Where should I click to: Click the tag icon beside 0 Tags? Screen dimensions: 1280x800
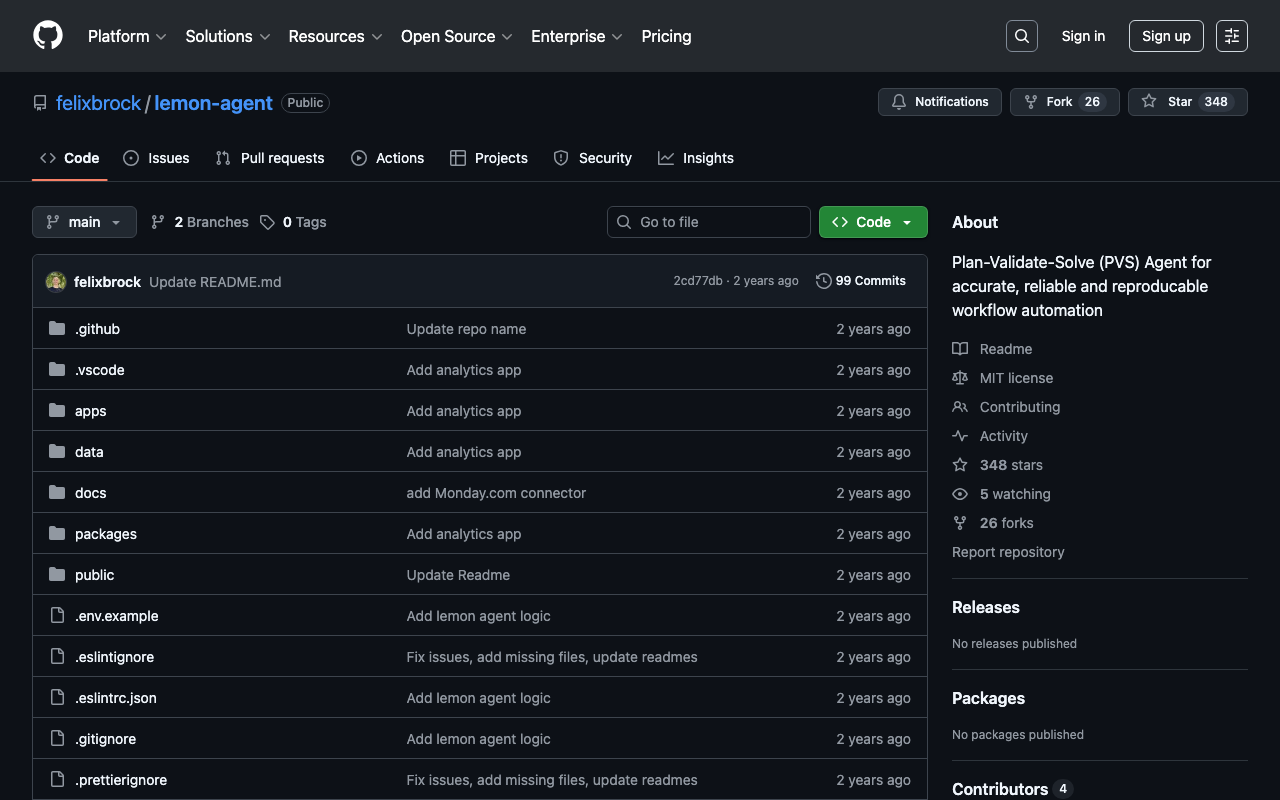(267, 222)
